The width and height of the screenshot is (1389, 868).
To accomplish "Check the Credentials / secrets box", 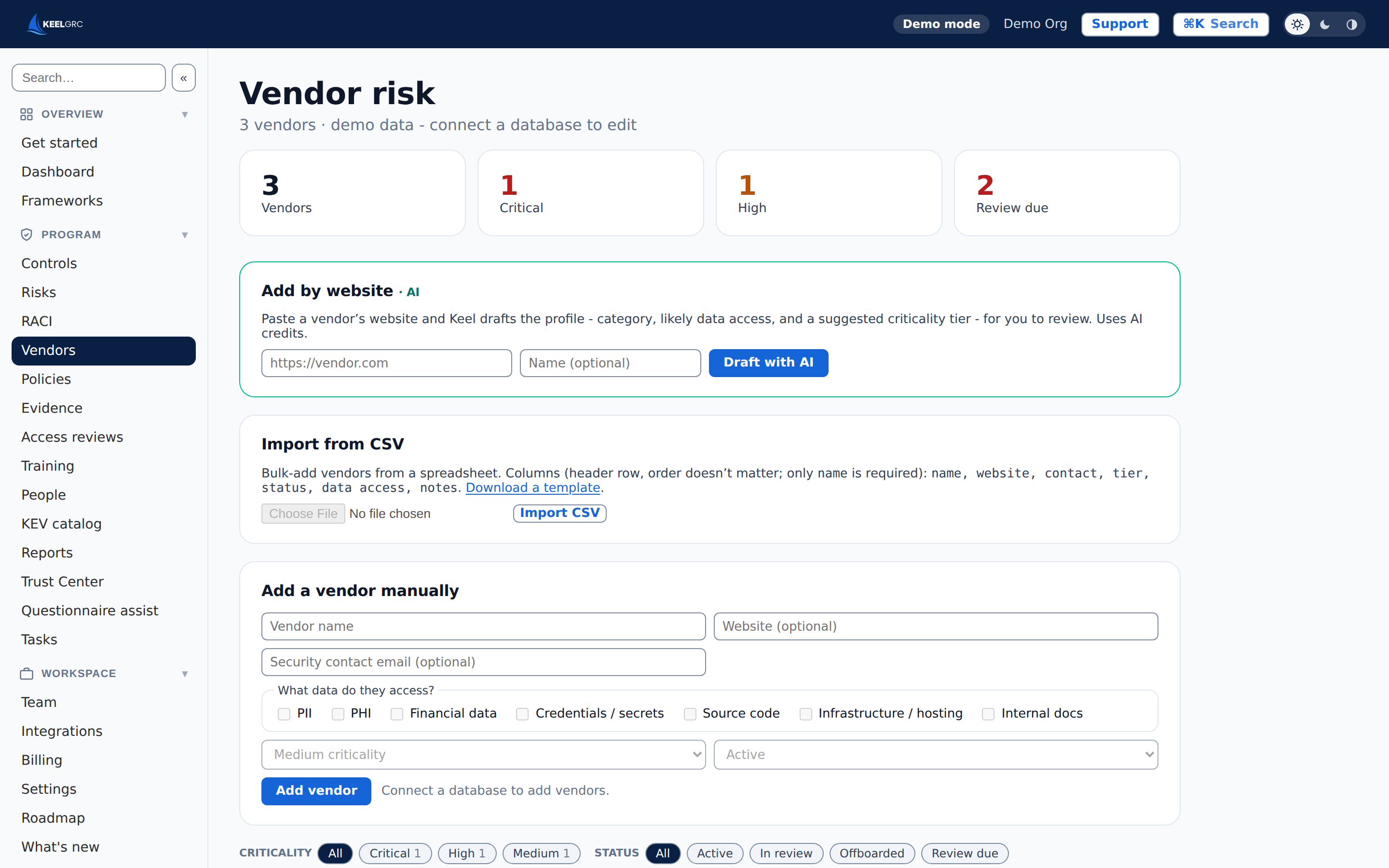I will (x=522, y=714).
